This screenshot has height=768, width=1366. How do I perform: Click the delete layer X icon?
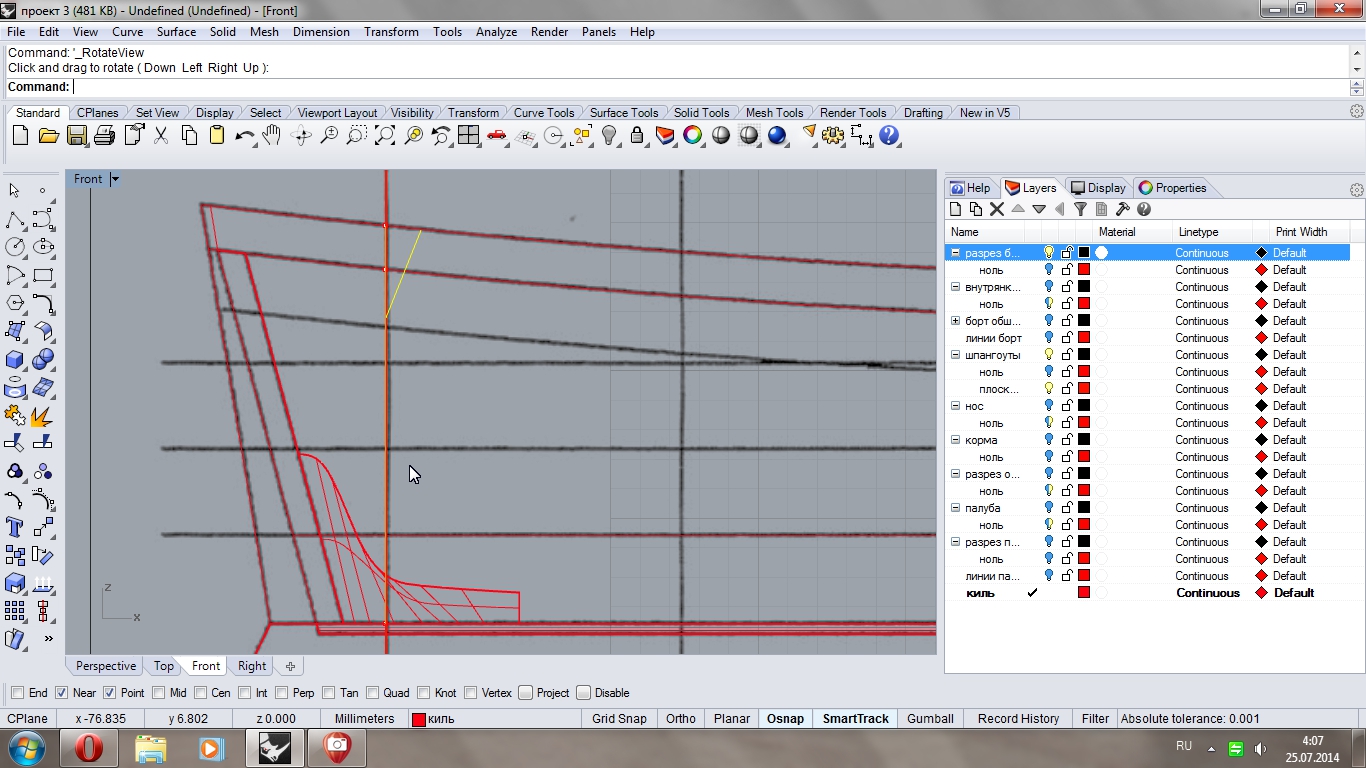tap(996, 209)
